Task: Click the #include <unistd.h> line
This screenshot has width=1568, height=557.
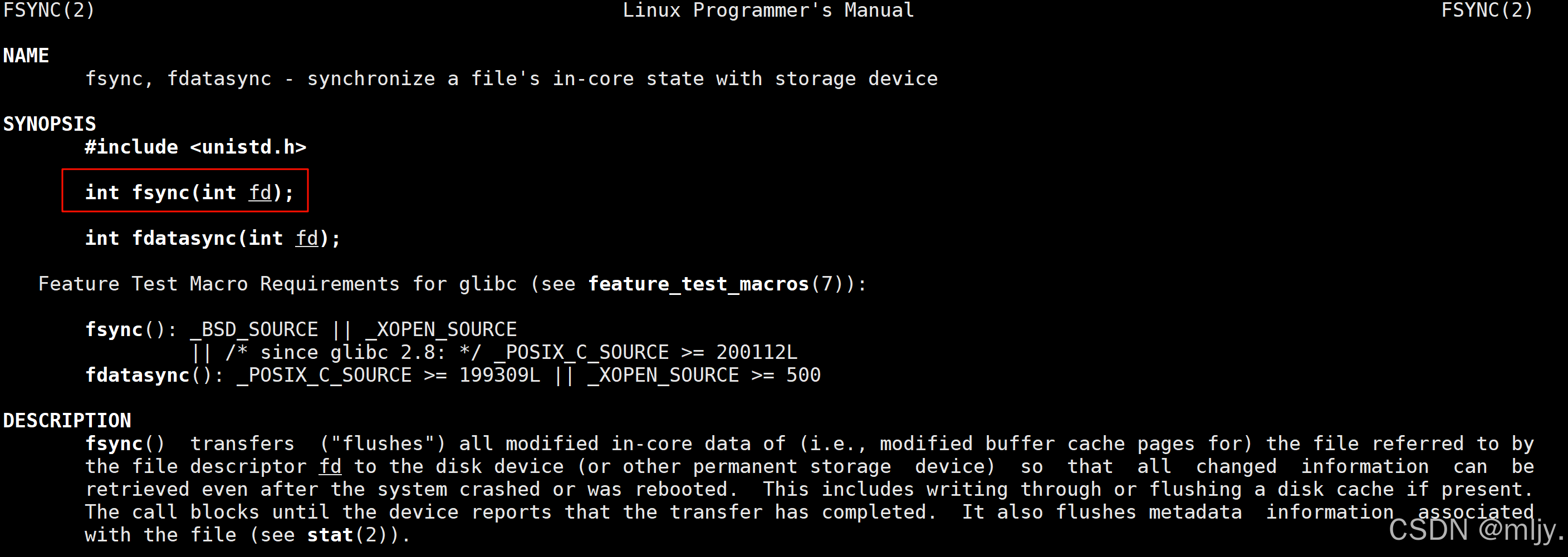Action: point(195,147)
